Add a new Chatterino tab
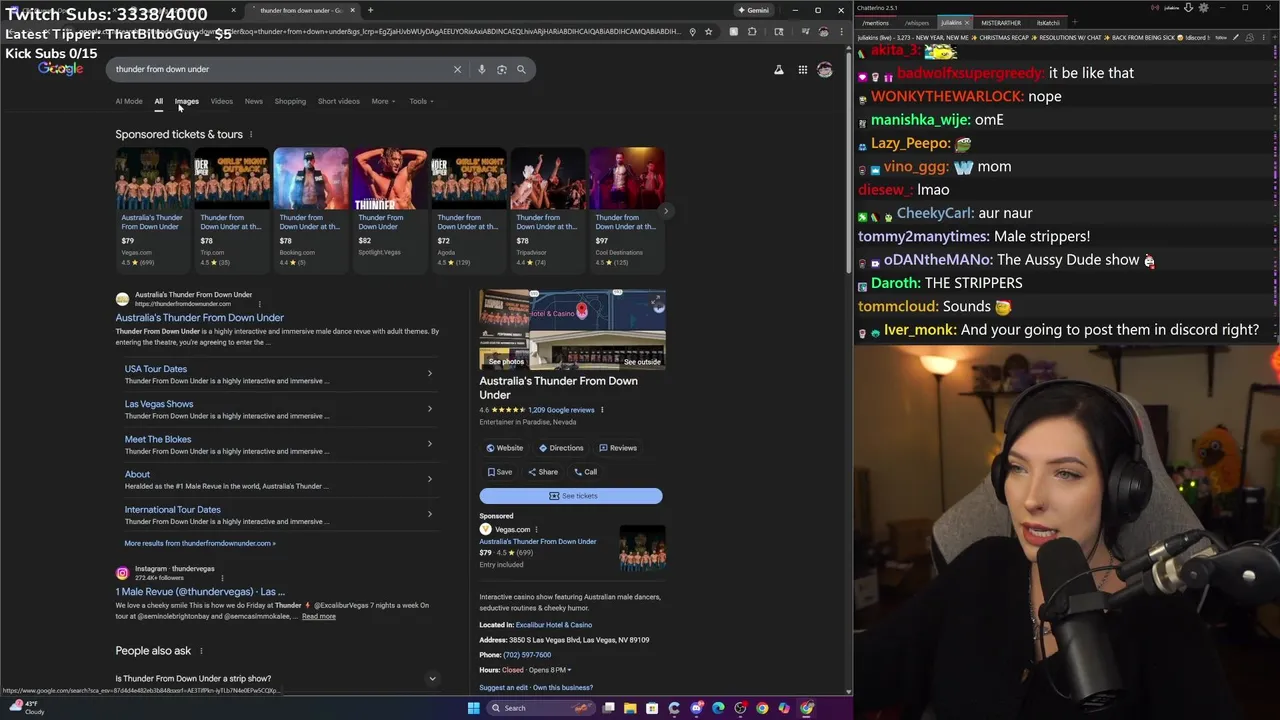This screenshot has height=720, width=1280. (x=1075, y=22)
